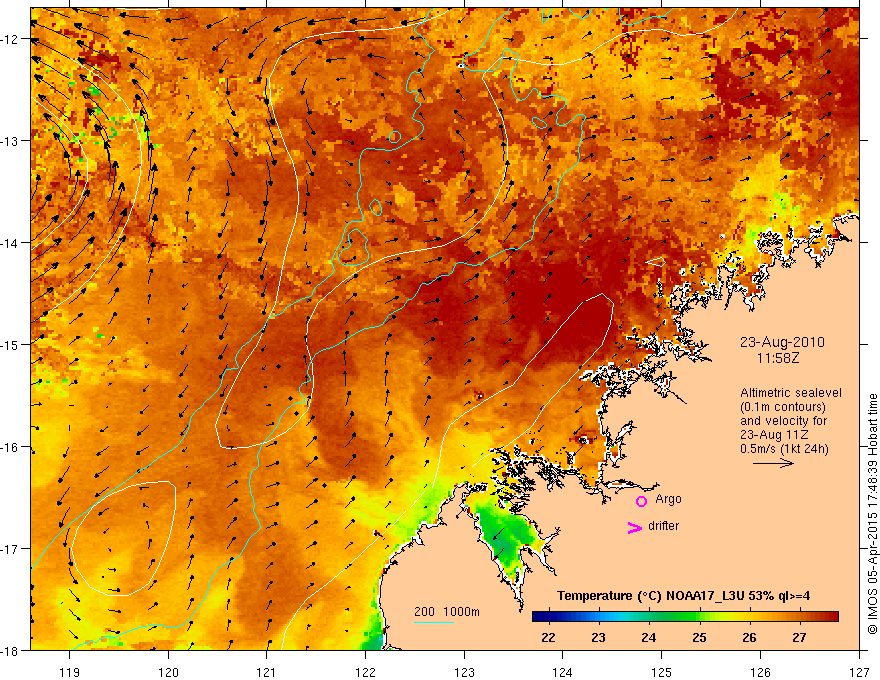Image resolution: width=880 pixels, height=680 pixels.
Task: Click the '0.5m/s (1kt 24h)' scale label
Action: (785, 449)
